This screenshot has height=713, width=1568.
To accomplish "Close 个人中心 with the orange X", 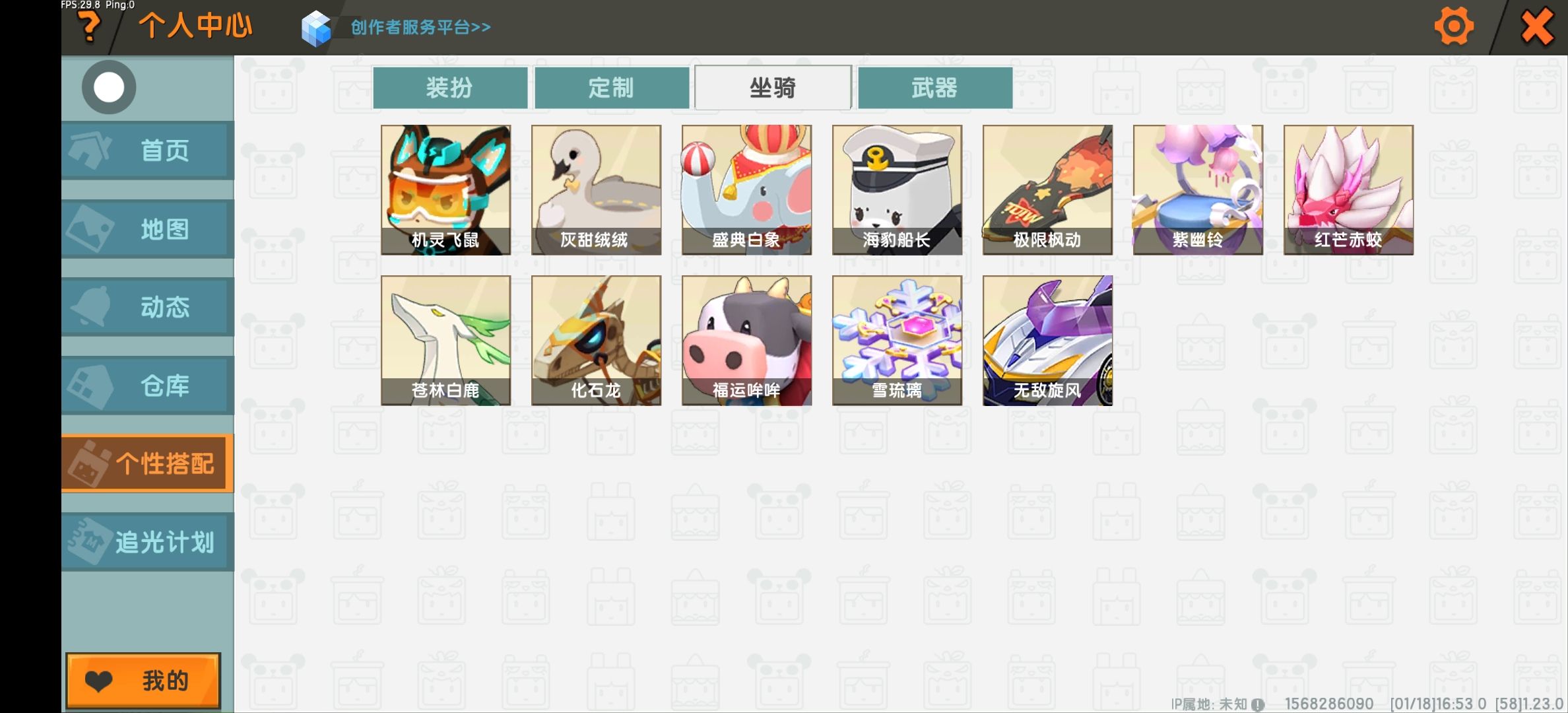I will click(1537, 26).
